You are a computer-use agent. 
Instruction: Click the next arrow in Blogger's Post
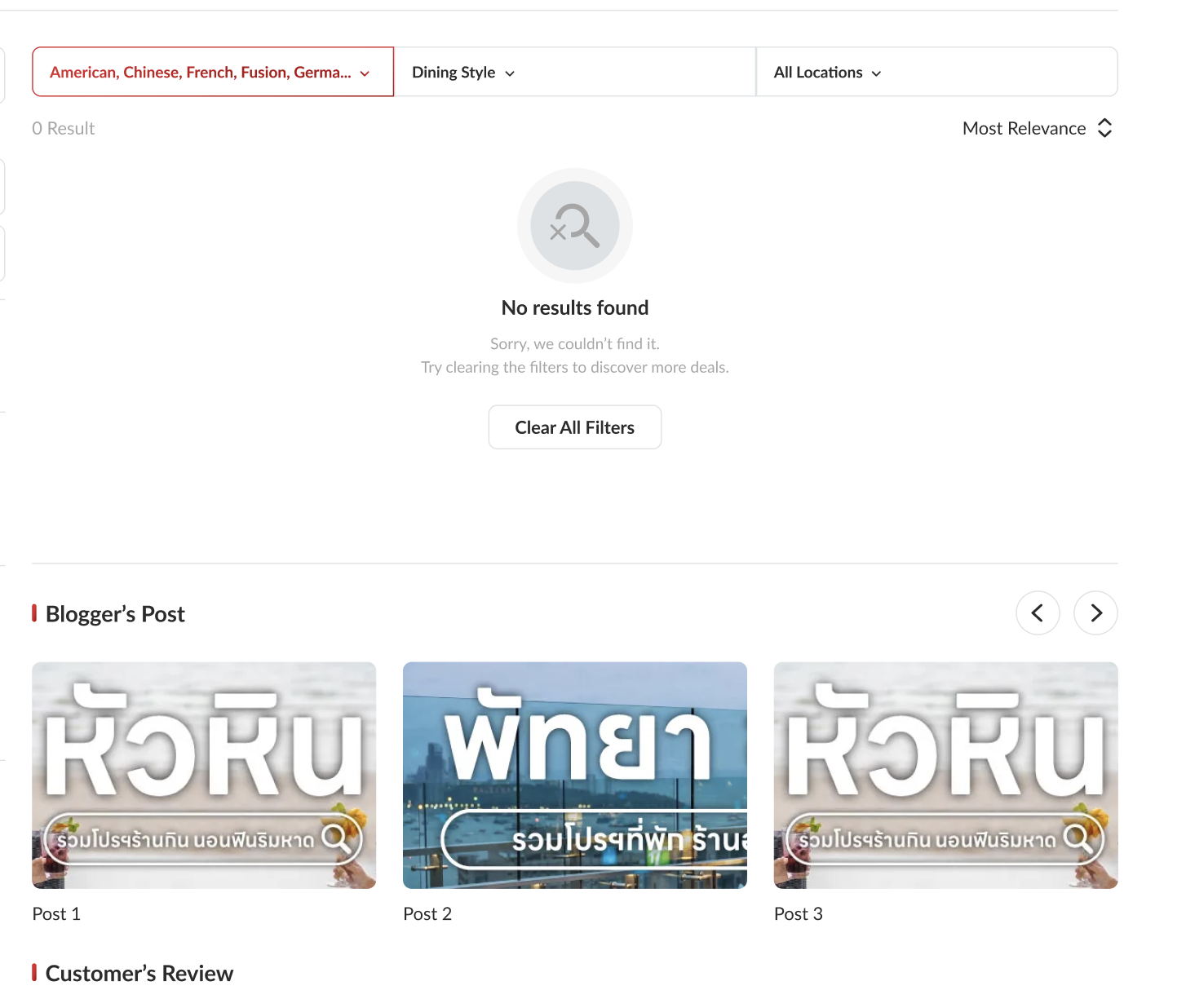pyautogui.click(x=1095, y=612)
